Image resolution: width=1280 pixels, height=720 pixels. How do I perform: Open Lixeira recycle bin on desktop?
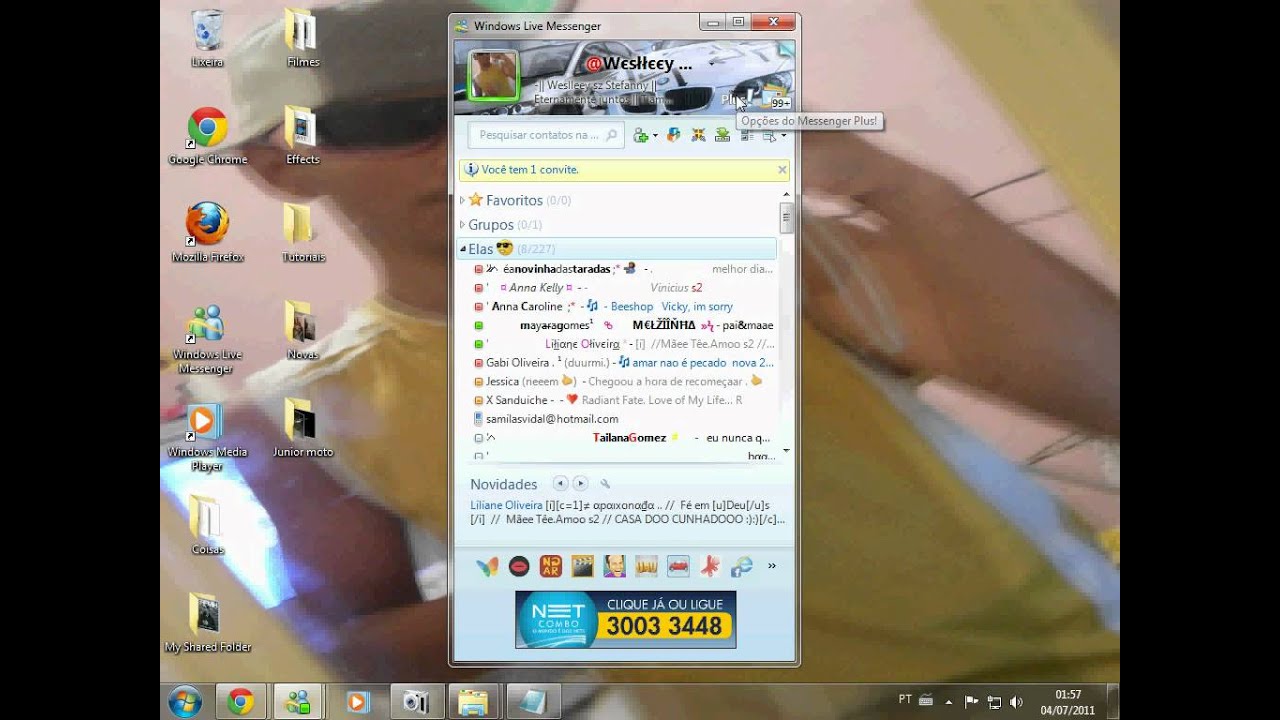[207, 38]
